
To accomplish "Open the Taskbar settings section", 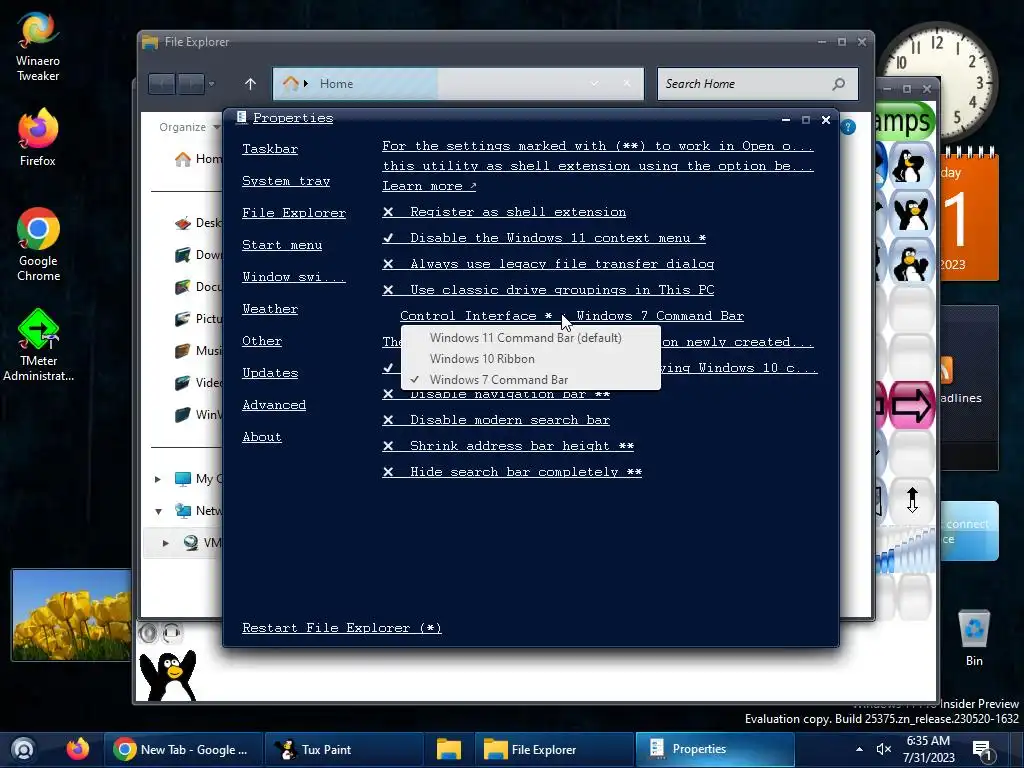I will point(270,149).
